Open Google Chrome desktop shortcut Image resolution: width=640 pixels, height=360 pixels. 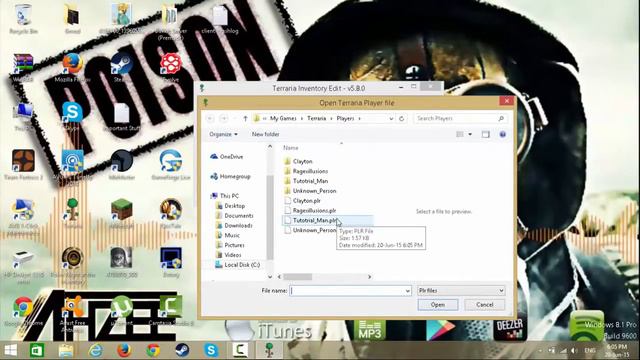(23, 311)
